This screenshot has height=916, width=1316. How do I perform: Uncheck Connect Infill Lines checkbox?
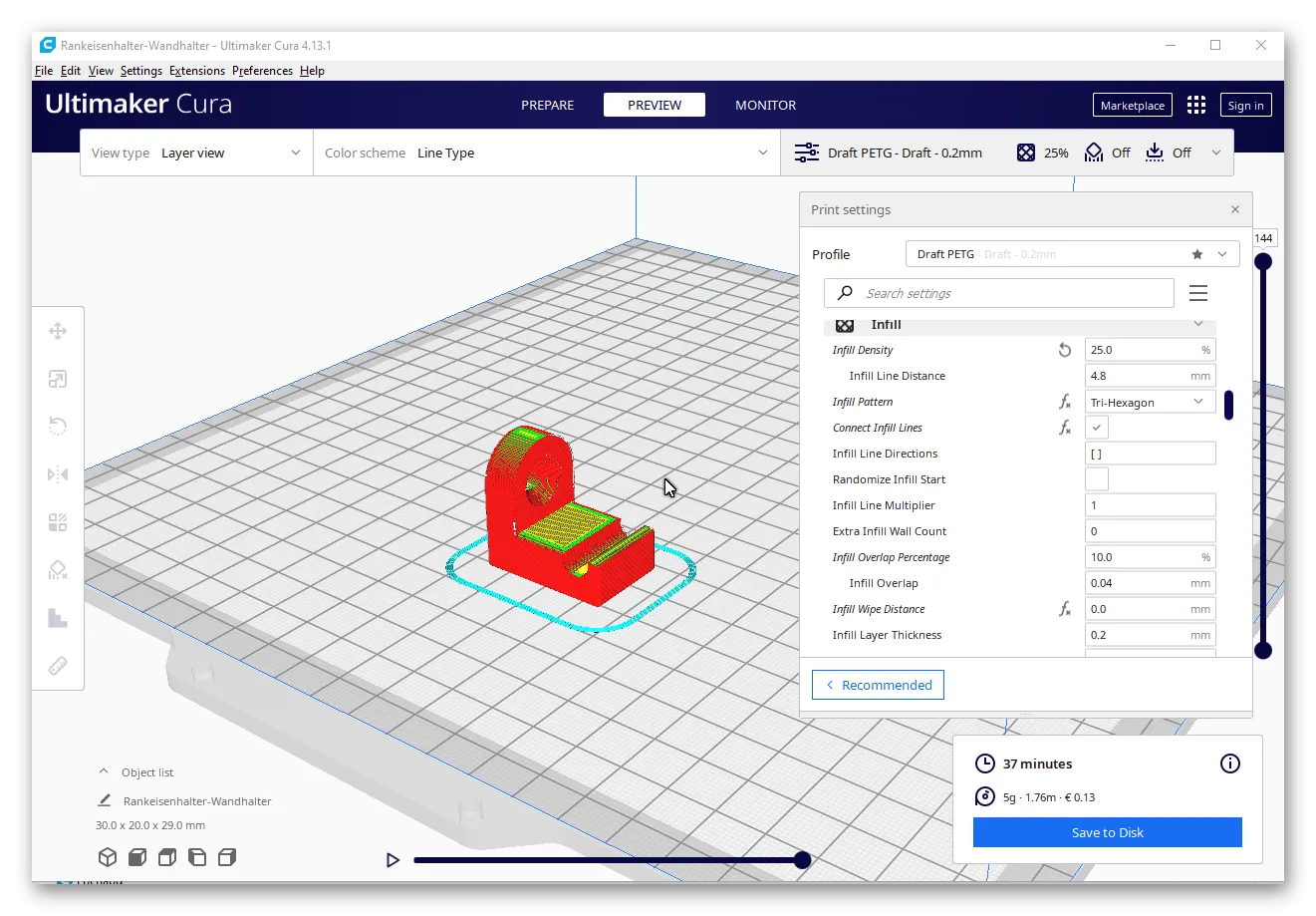1097,428
